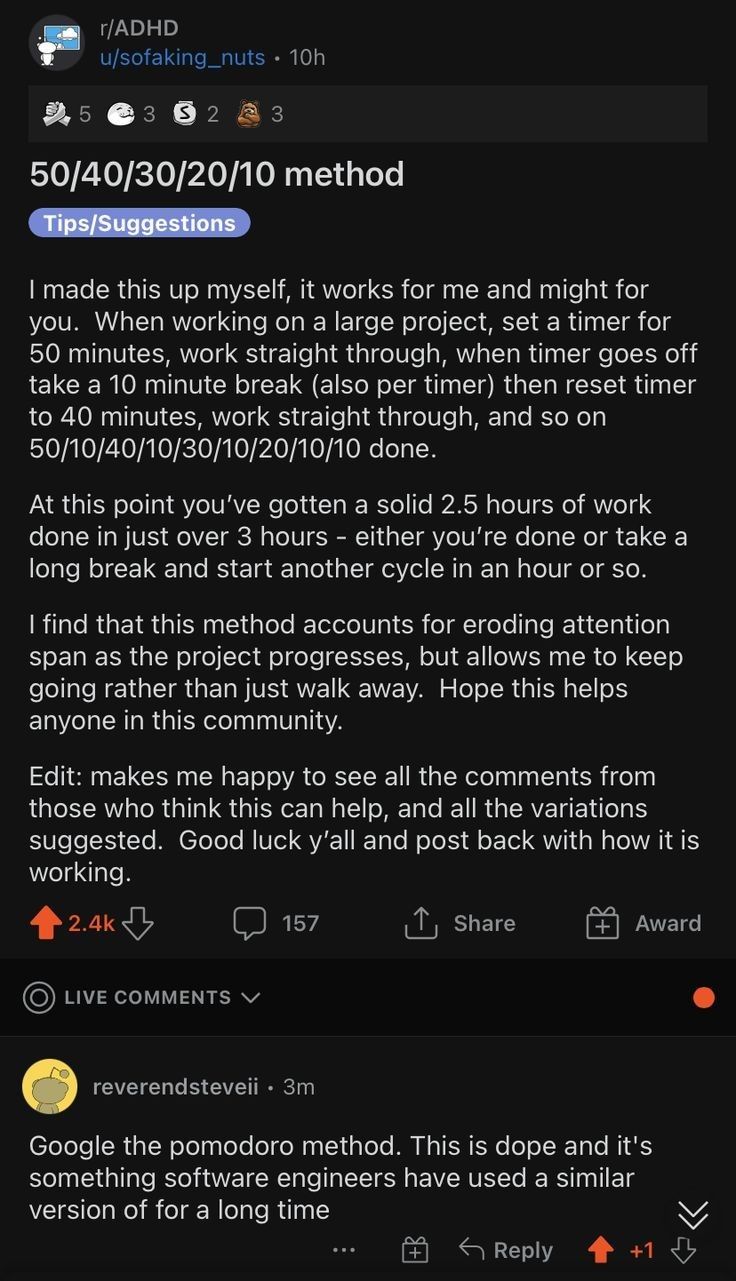Award reverendsteveii's comment via gift icon

click(415, 1249)
